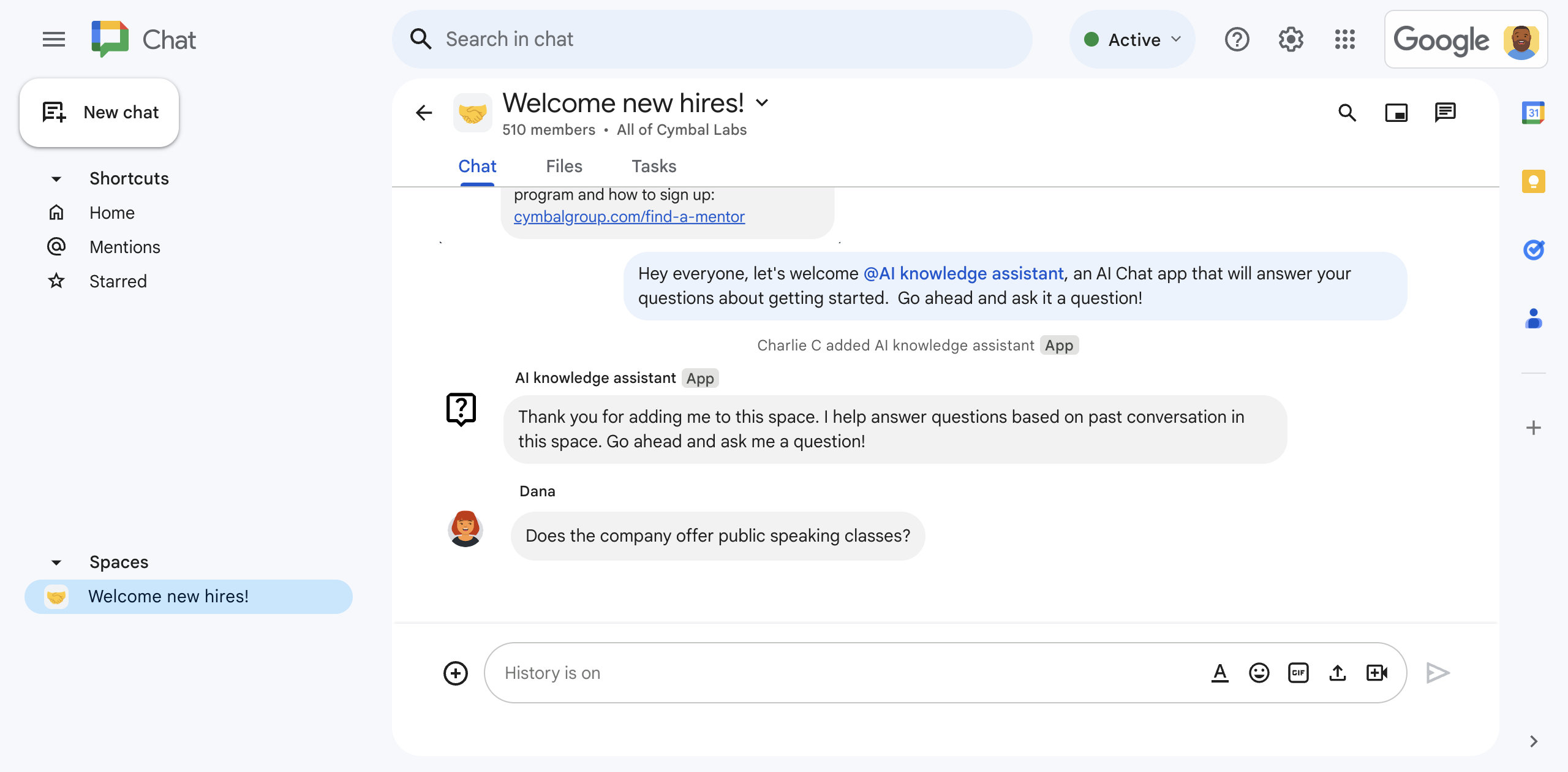Viewport: 1568px width, 772px height.
Task: Switch to the Files tab
Action: (x=564, y=166)
